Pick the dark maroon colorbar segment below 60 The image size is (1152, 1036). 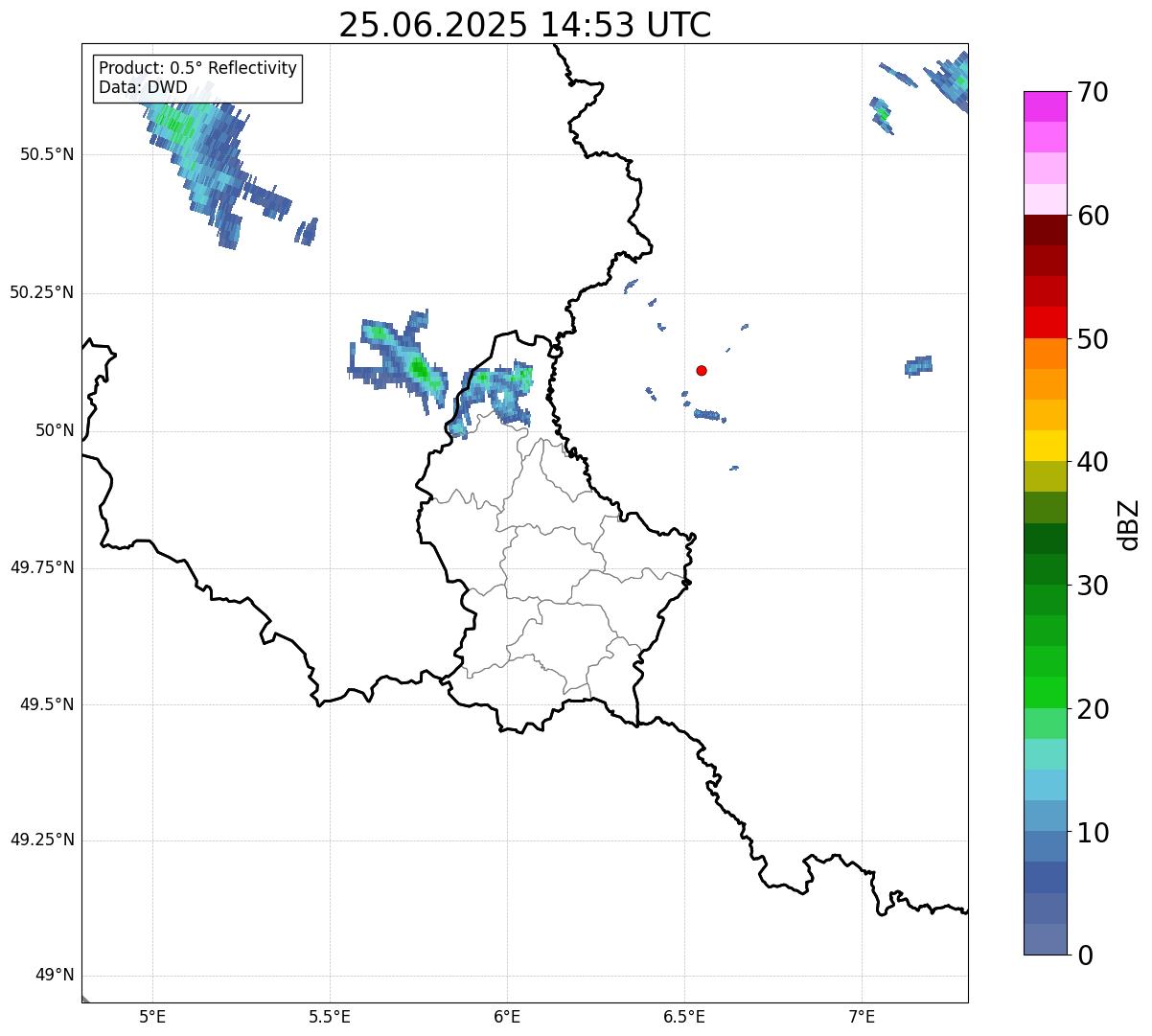(x=1045, y=230)
